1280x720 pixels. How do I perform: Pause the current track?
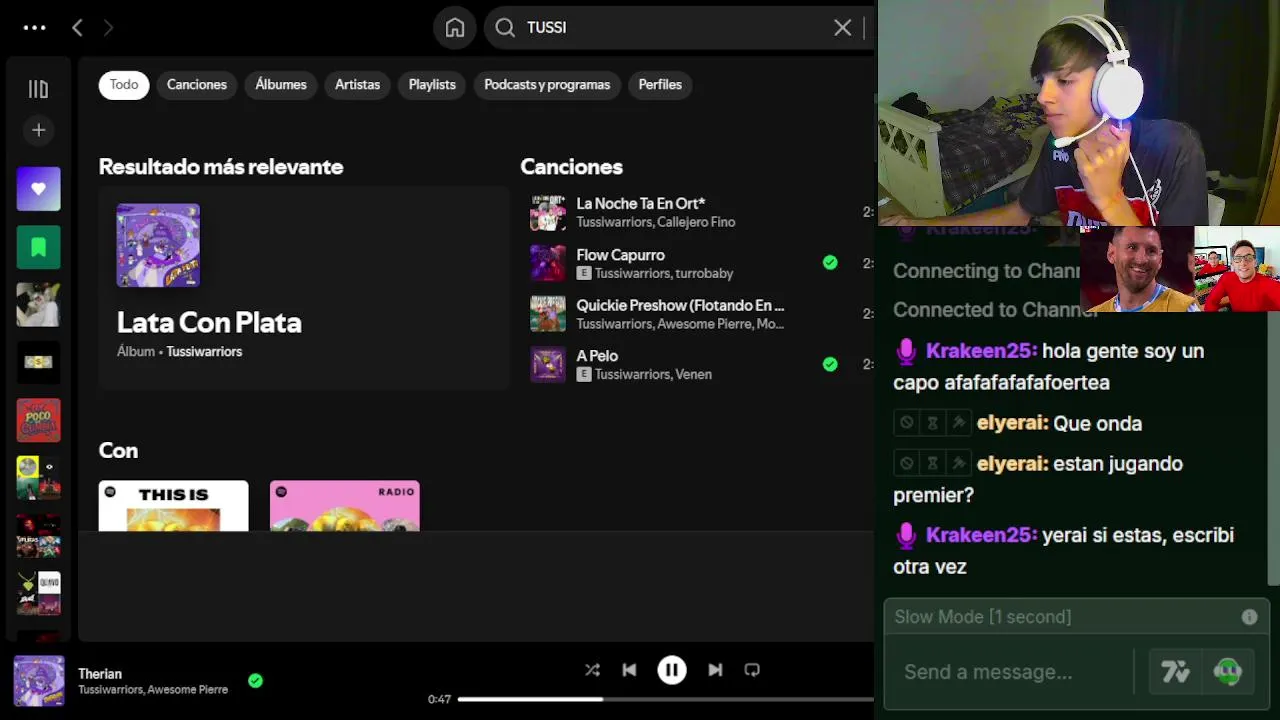(672, 670)
